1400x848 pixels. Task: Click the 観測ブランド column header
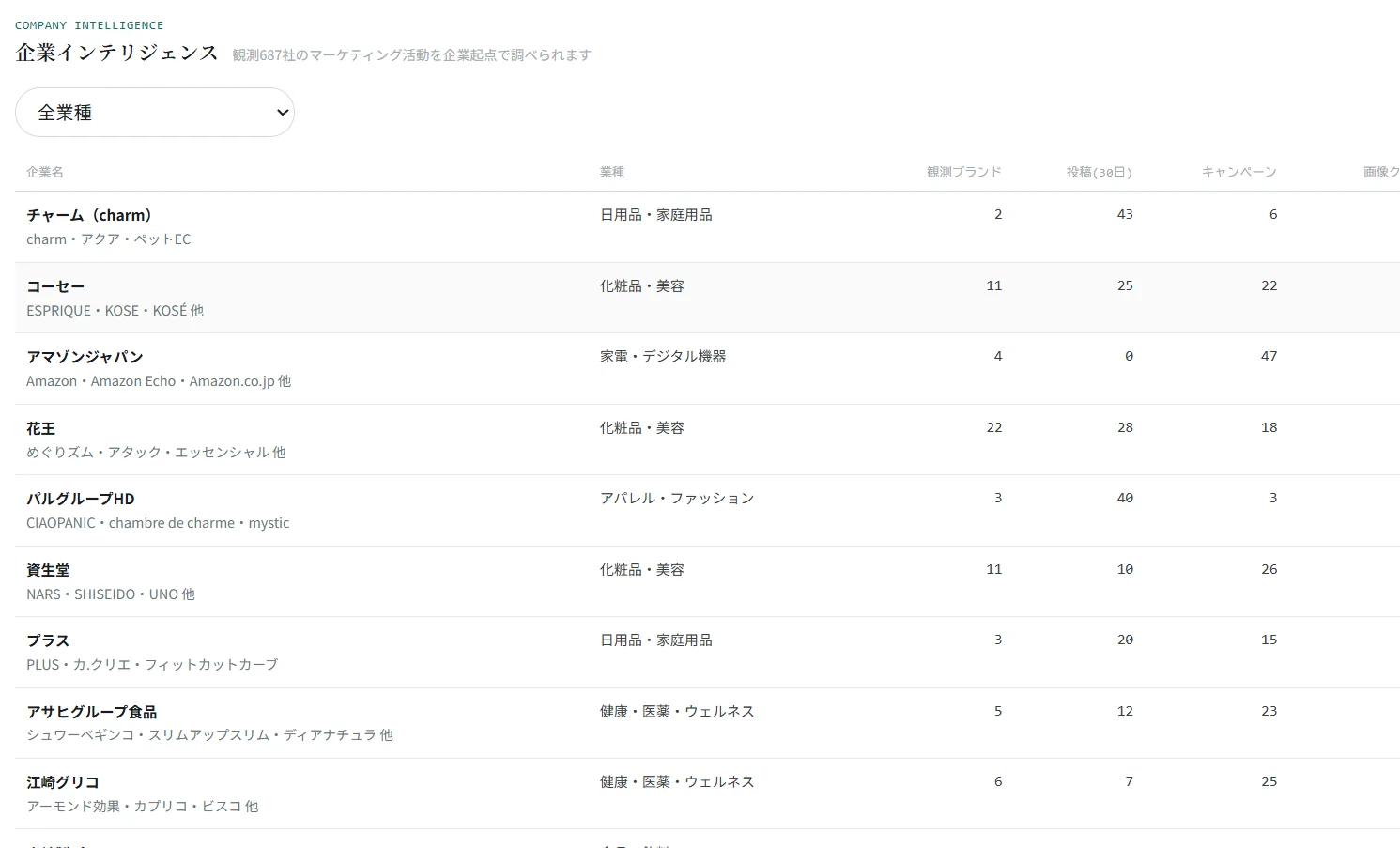pos(963,172)
